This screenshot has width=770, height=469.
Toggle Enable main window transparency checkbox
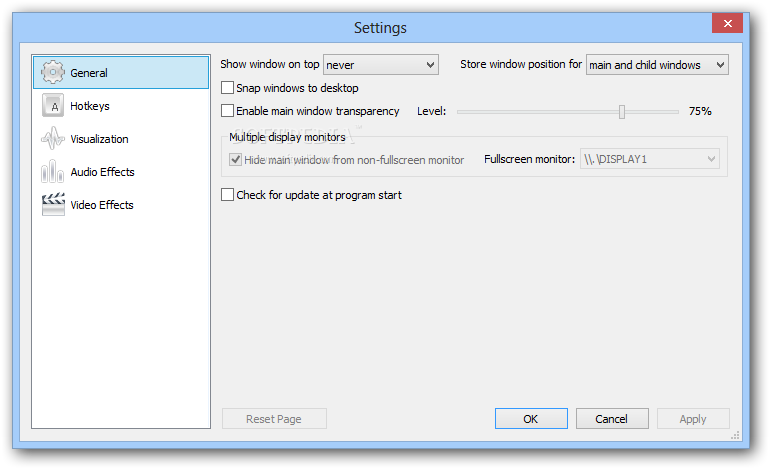[227, 111]
